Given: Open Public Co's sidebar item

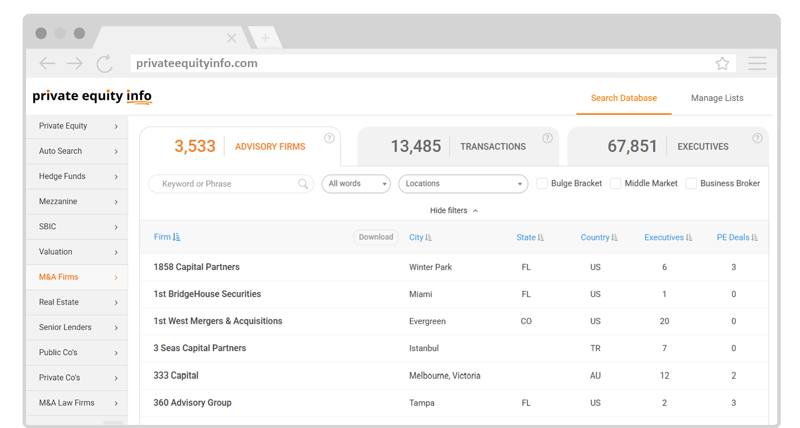Looking at the screenshot, I should pyautogui.click(x=77, y=353).
